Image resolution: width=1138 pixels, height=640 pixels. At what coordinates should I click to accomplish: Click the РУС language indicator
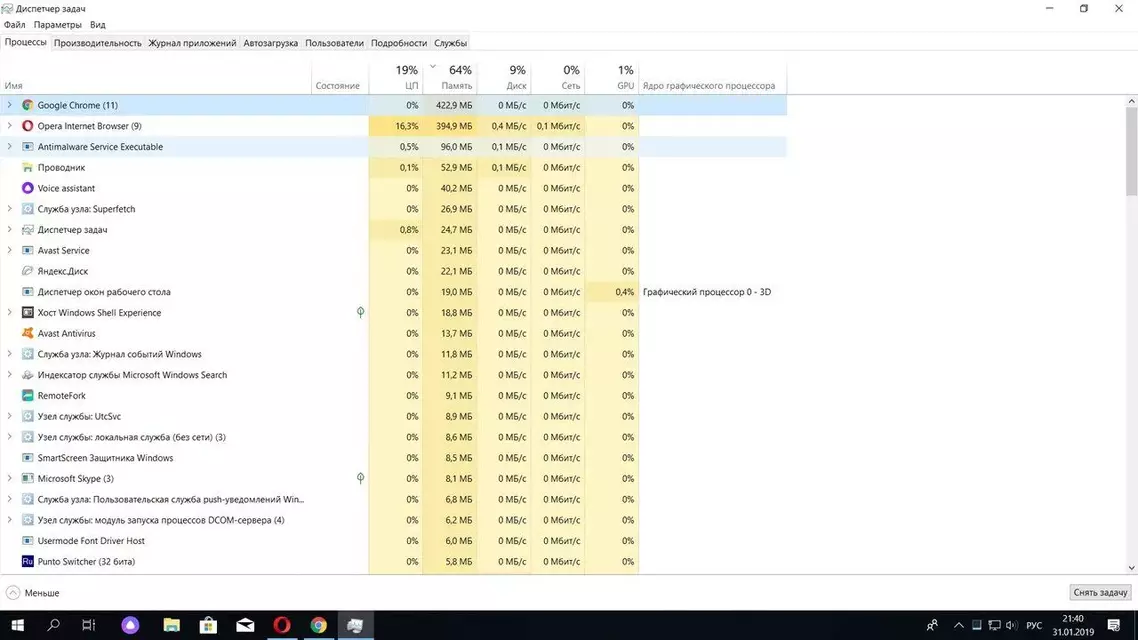point(1034,625)
